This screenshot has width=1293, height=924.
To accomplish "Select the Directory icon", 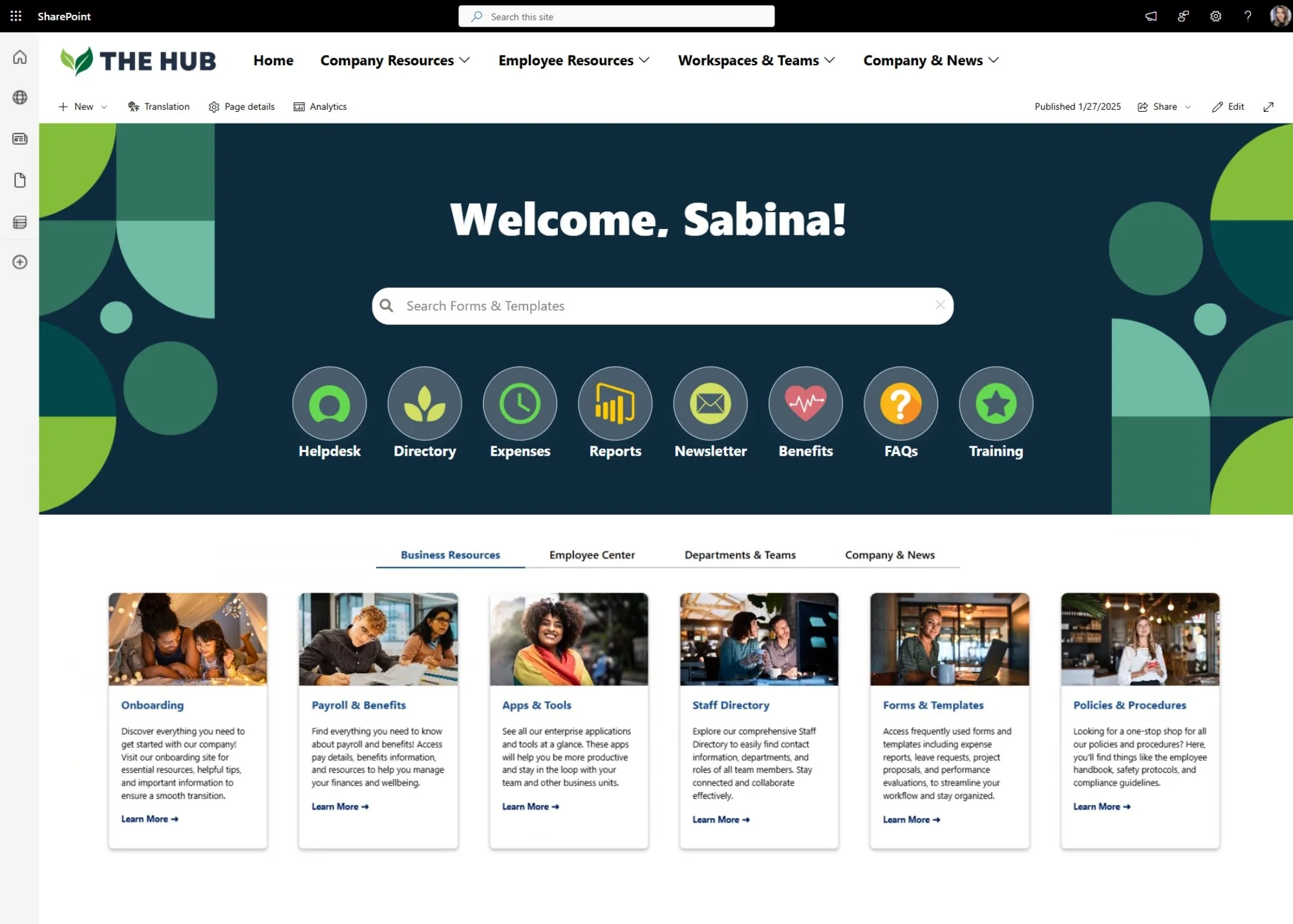I will click(x=424, y=403).
